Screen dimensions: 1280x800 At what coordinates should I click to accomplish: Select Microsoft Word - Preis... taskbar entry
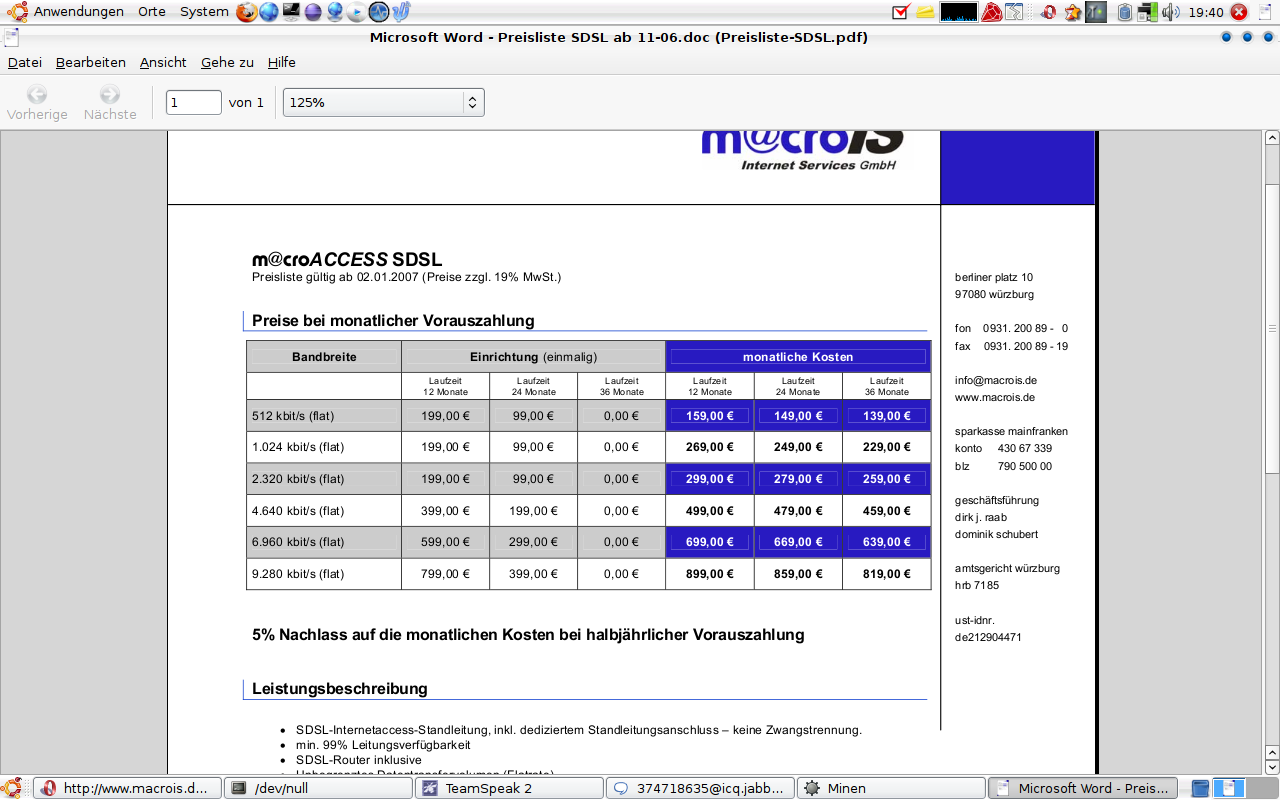click(1083, 788)
